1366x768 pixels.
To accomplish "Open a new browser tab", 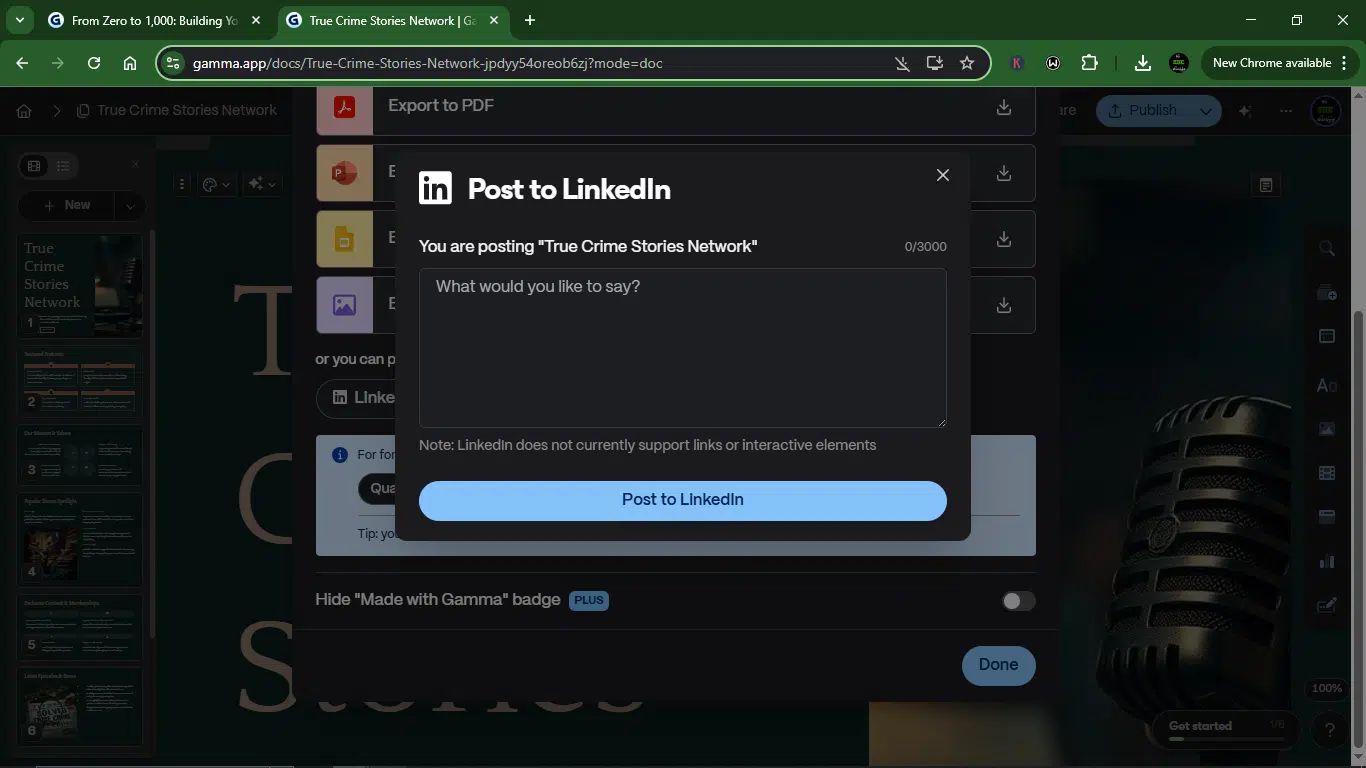I will coord(530,20).
